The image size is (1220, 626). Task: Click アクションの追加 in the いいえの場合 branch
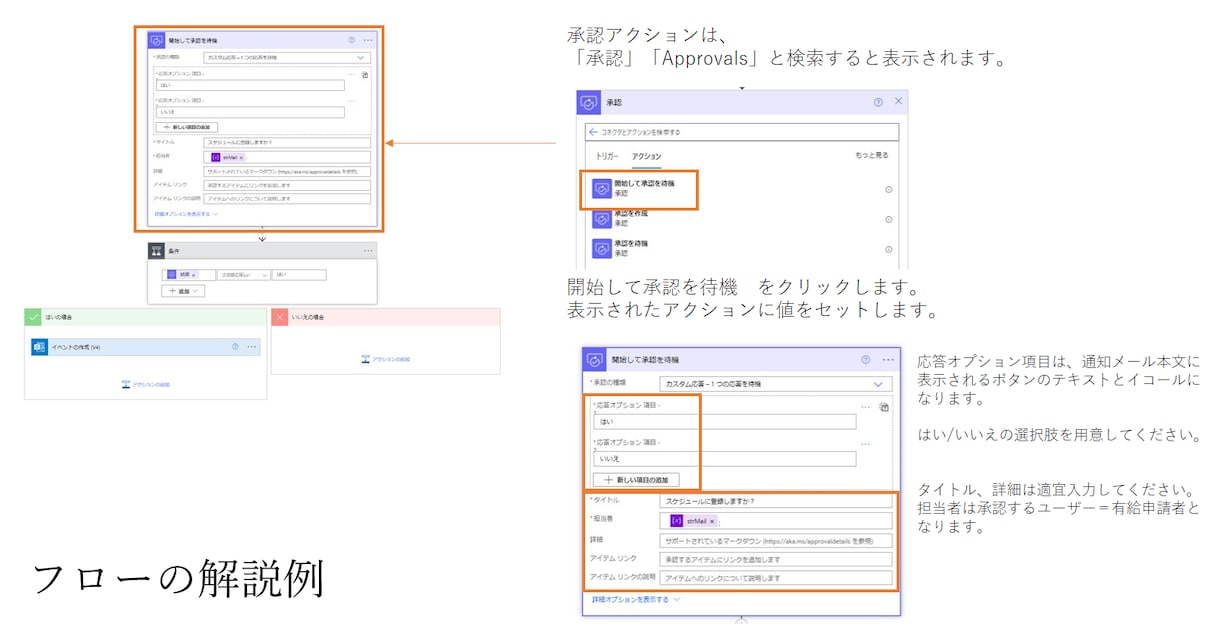coord(385,359)
